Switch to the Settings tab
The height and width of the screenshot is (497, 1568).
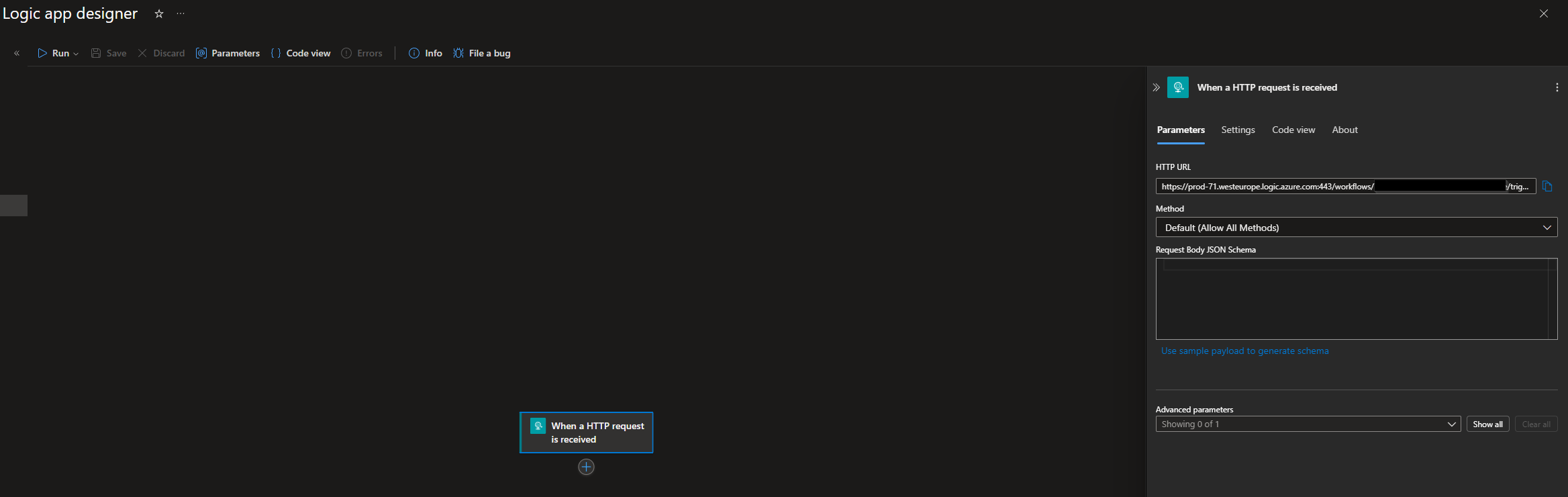coord(1238,130)
